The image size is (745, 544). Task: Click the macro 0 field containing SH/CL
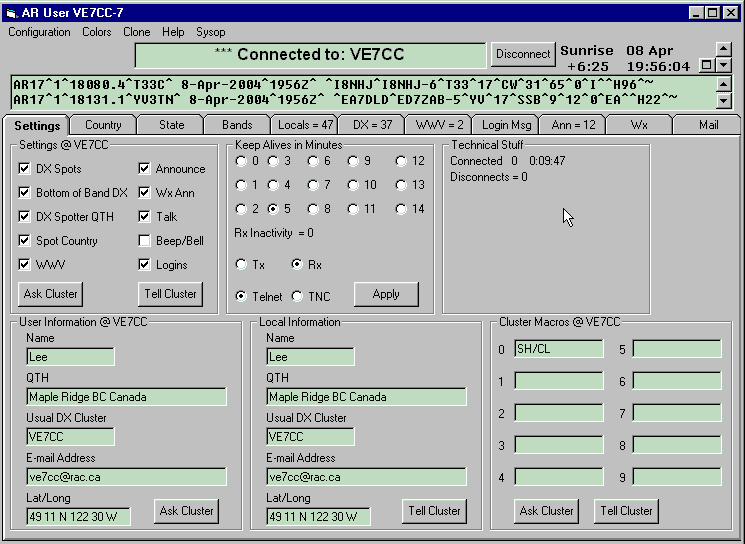558,349
